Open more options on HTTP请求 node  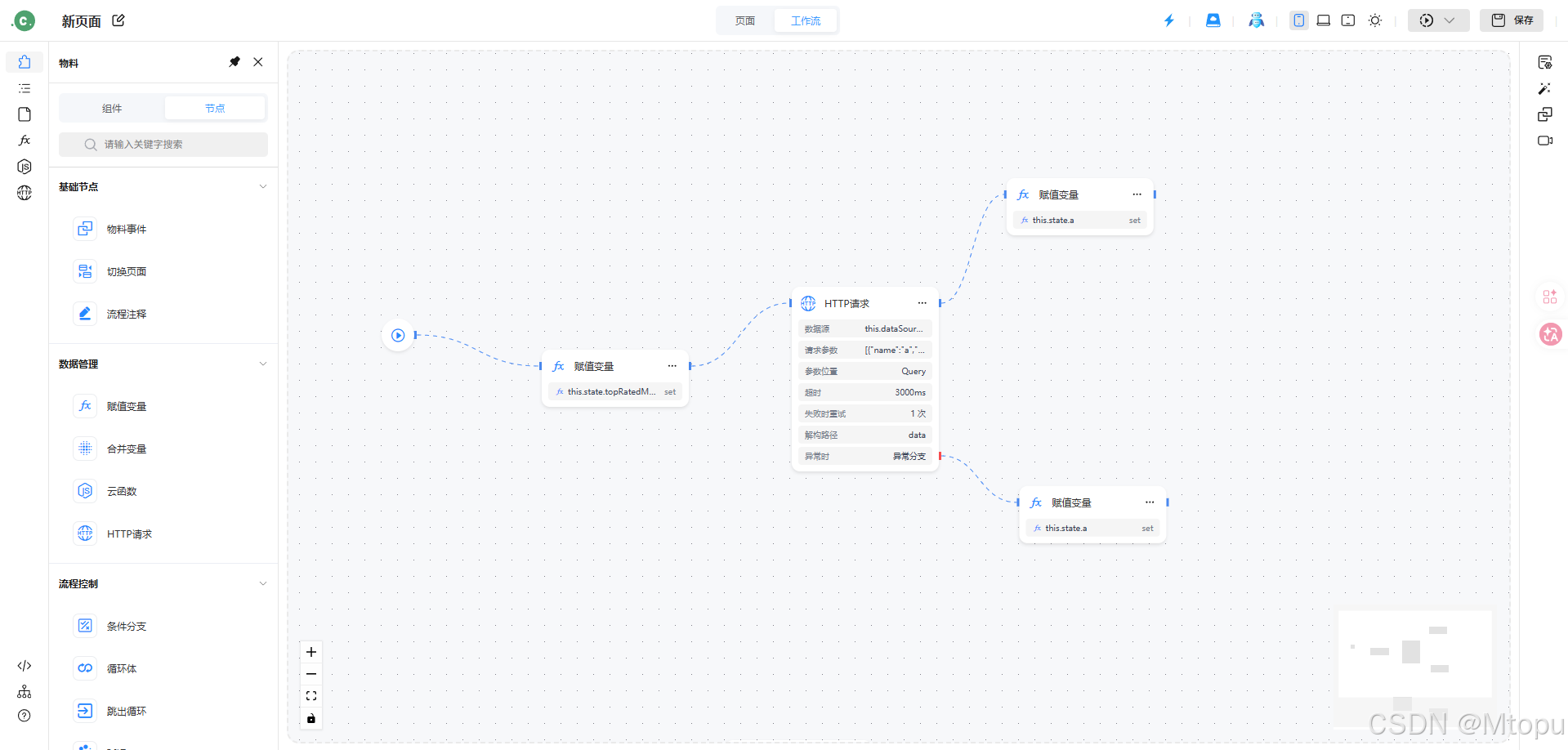pyautogui.click(x=922, y=303)
